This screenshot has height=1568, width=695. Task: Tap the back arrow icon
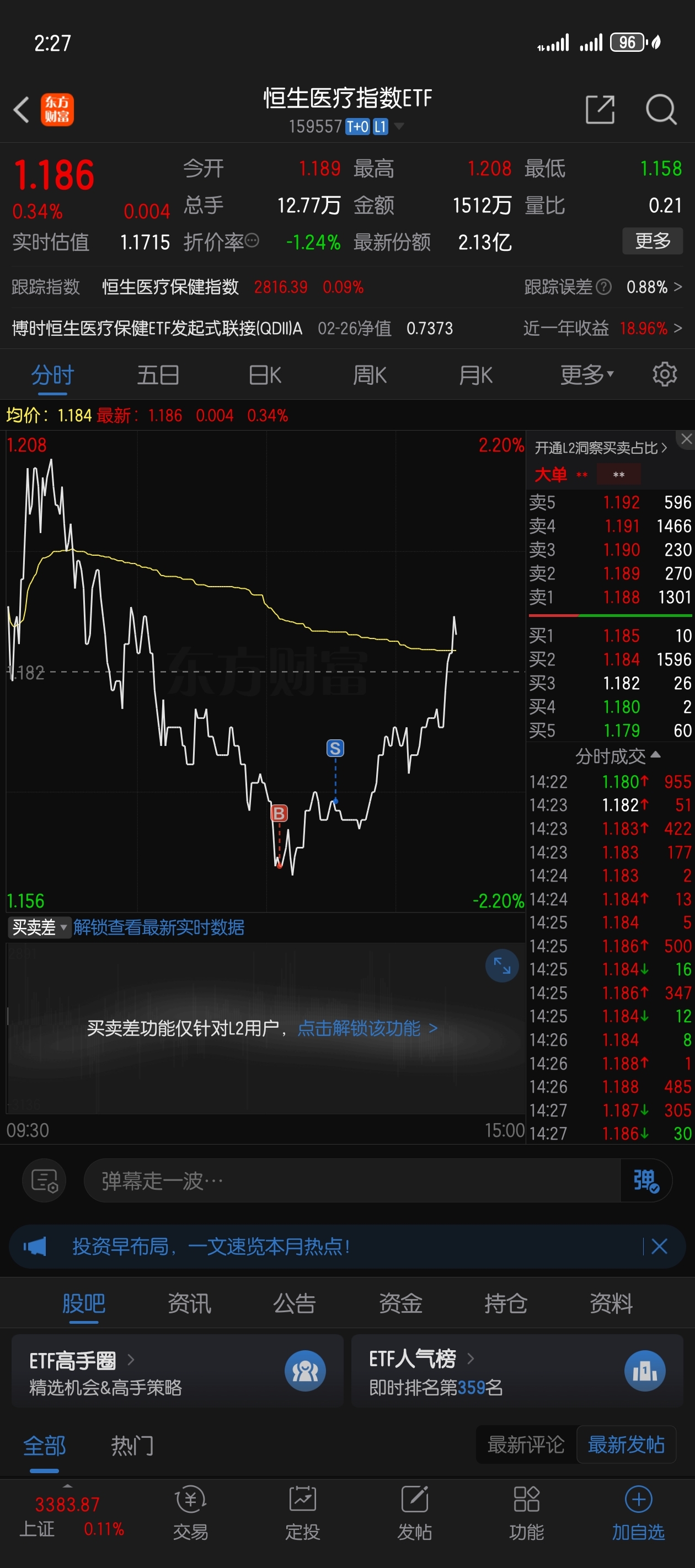22,110
